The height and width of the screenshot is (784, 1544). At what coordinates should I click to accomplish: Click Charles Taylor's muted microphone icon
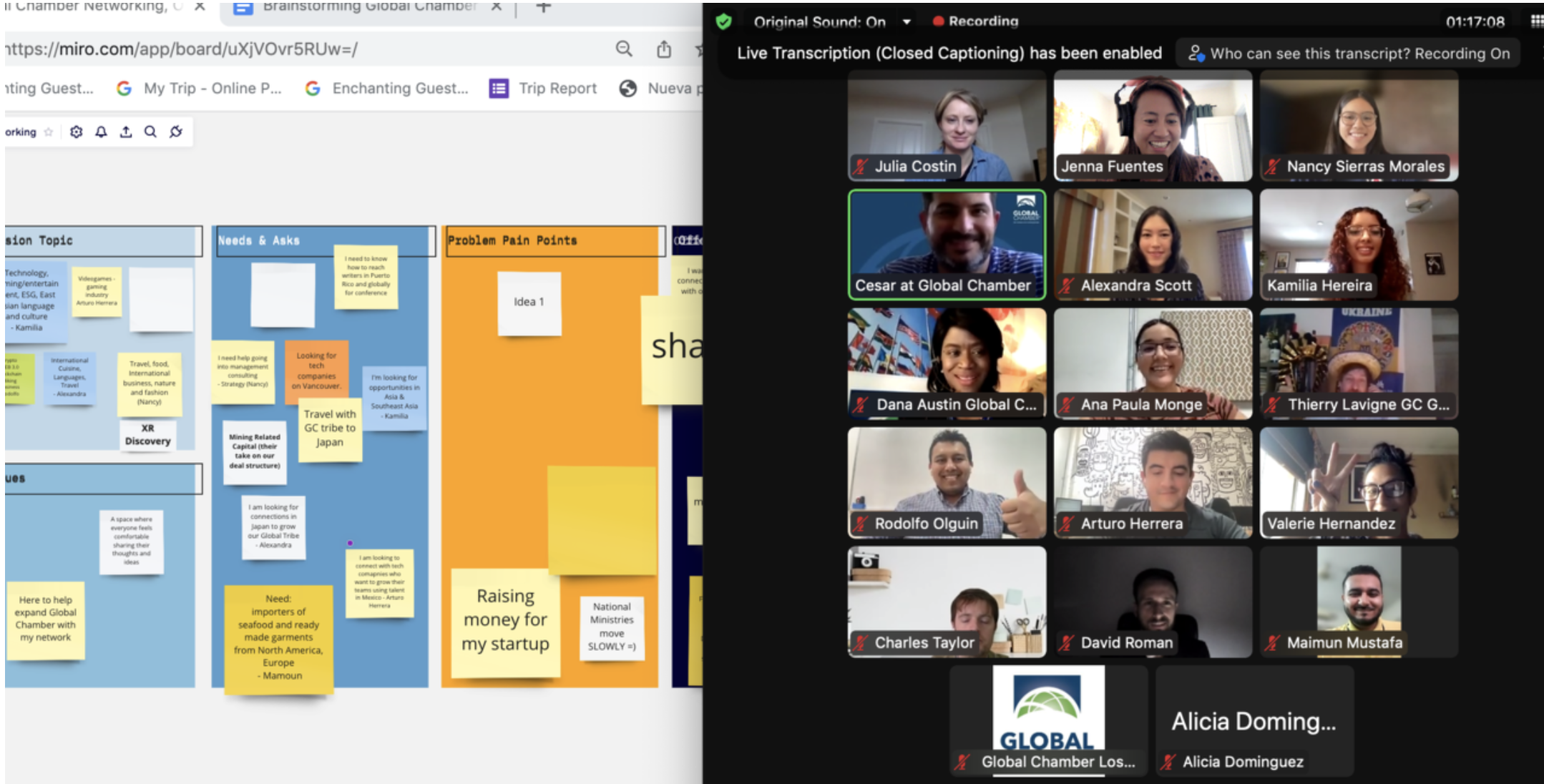[x=860, y=642]
